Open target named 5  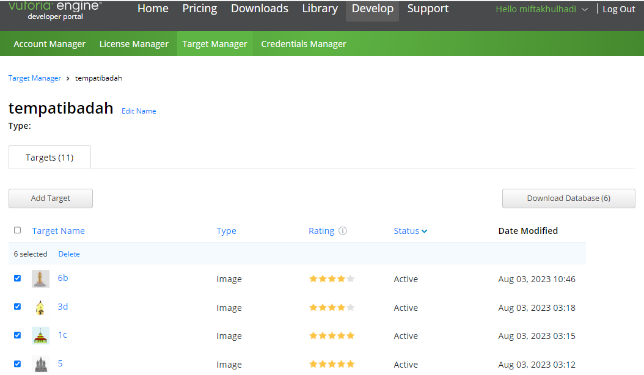coord(60,363)
